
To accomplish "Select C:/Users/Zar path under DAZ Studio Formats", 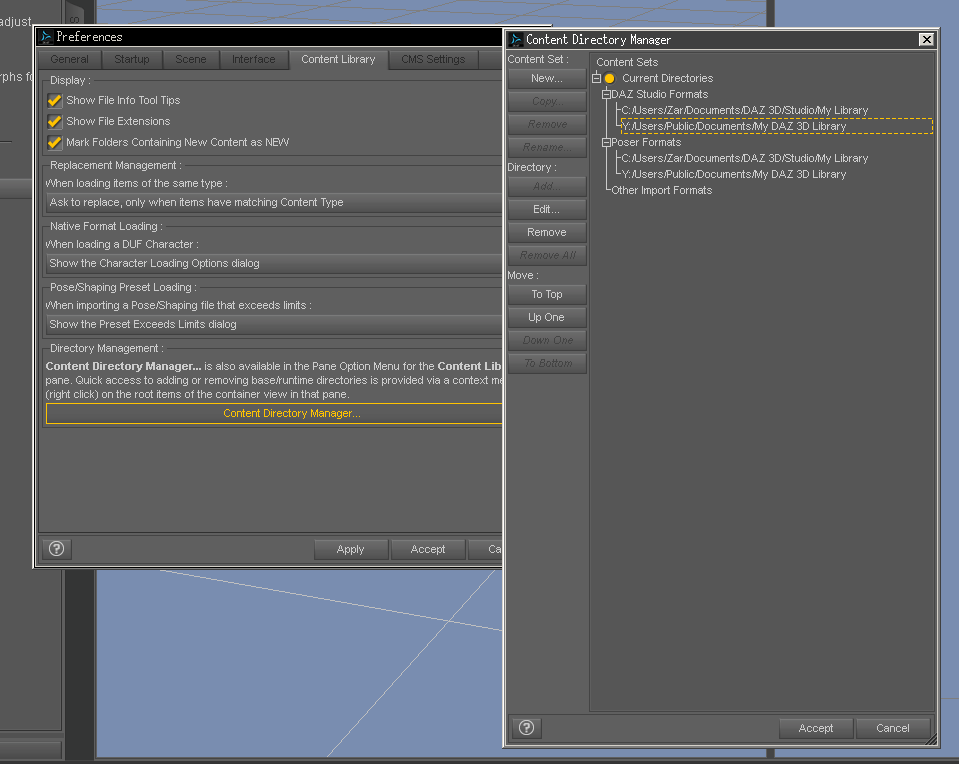I will point(744,110).
